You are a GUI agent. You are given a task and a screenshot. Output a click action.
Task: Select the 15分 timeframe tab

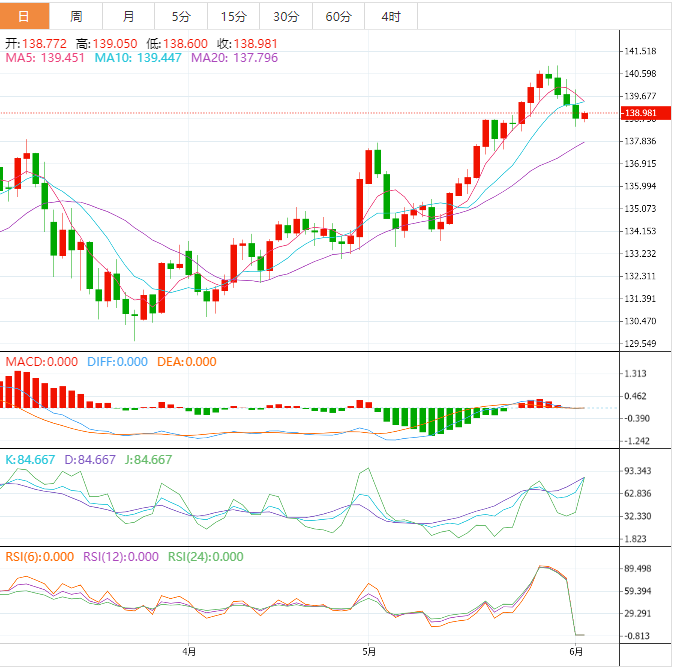pos(233,16)
